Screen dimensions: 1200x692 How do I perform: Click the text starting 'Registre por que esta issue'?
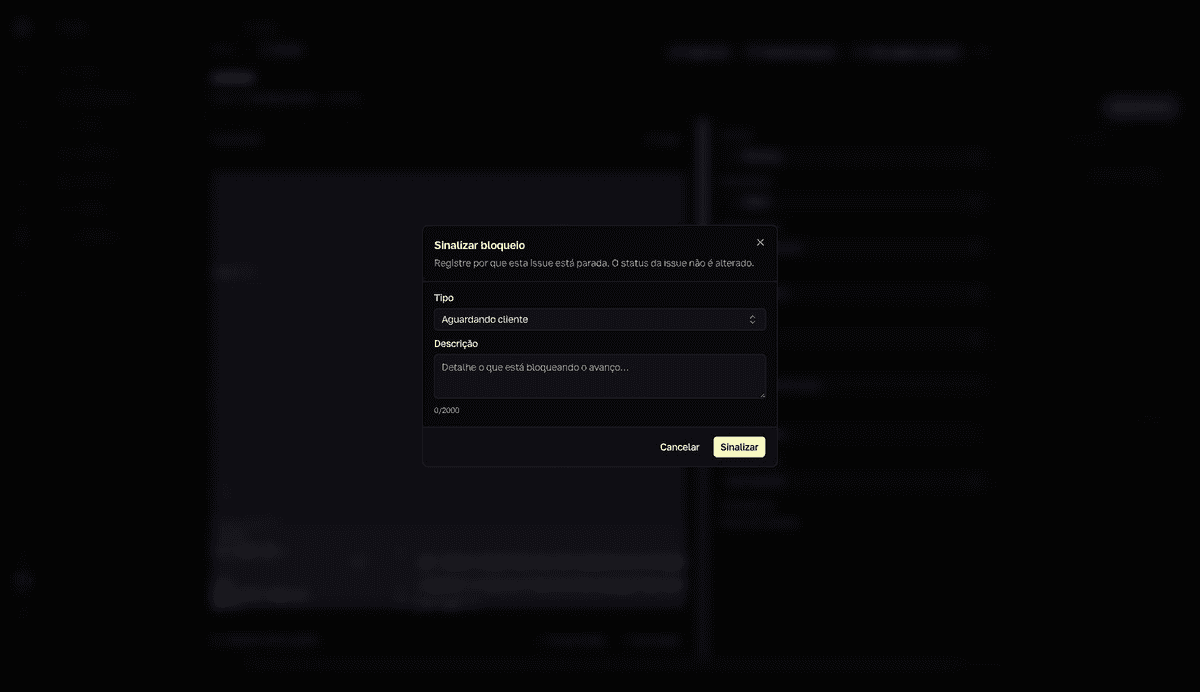pos(593,263)
